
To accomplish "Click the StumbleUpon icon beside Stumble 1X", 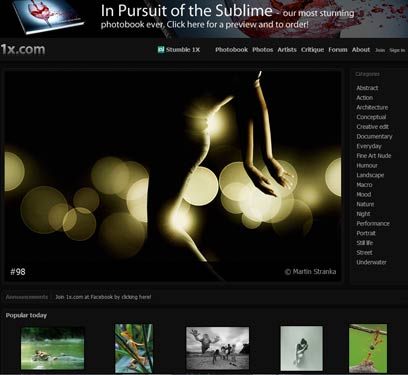I will tap(161, 50).
